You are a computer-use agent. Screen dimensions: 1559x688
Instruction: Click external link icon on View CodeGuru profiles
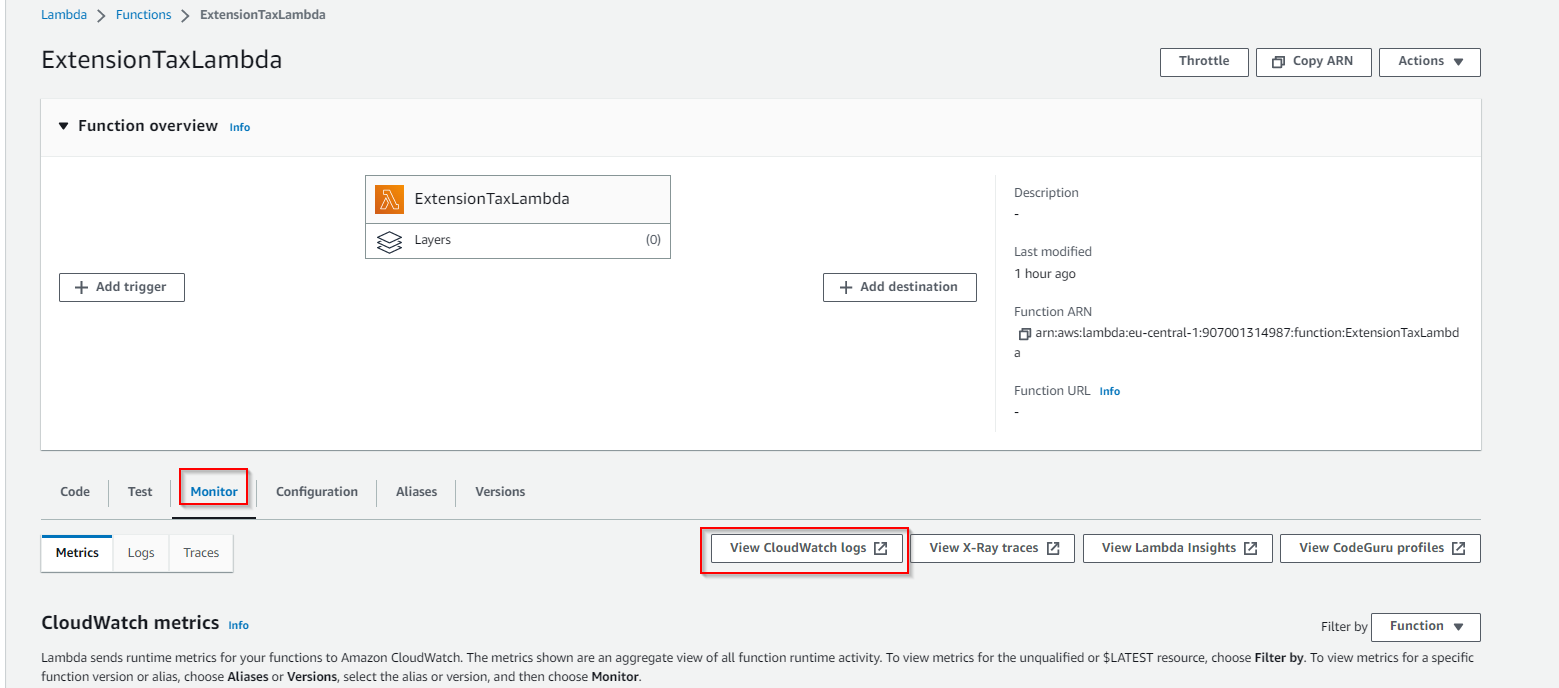coord(1458,548)
